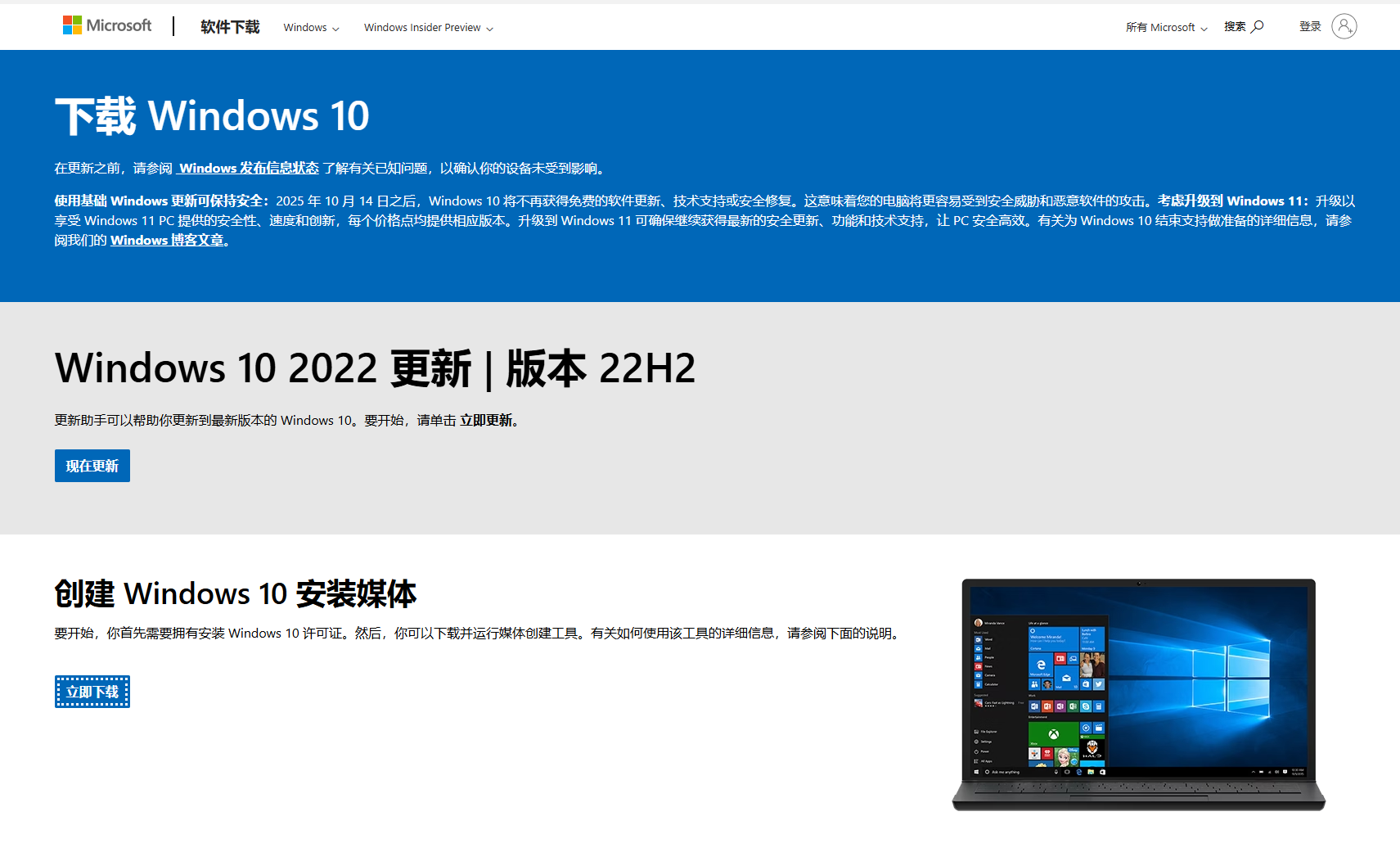Click the bold 立即更新 text

coord(486,420)
